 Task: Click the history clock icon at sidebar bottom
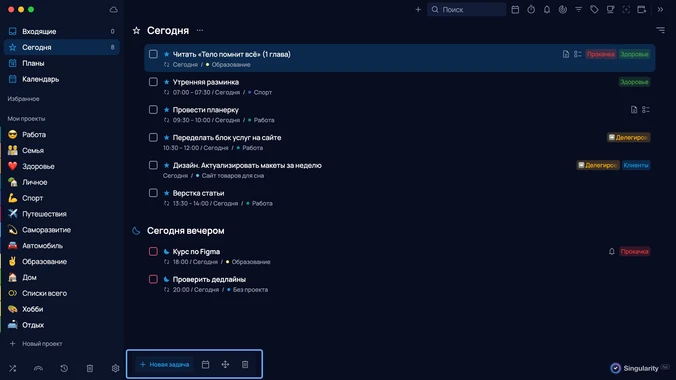coord(64,368)
